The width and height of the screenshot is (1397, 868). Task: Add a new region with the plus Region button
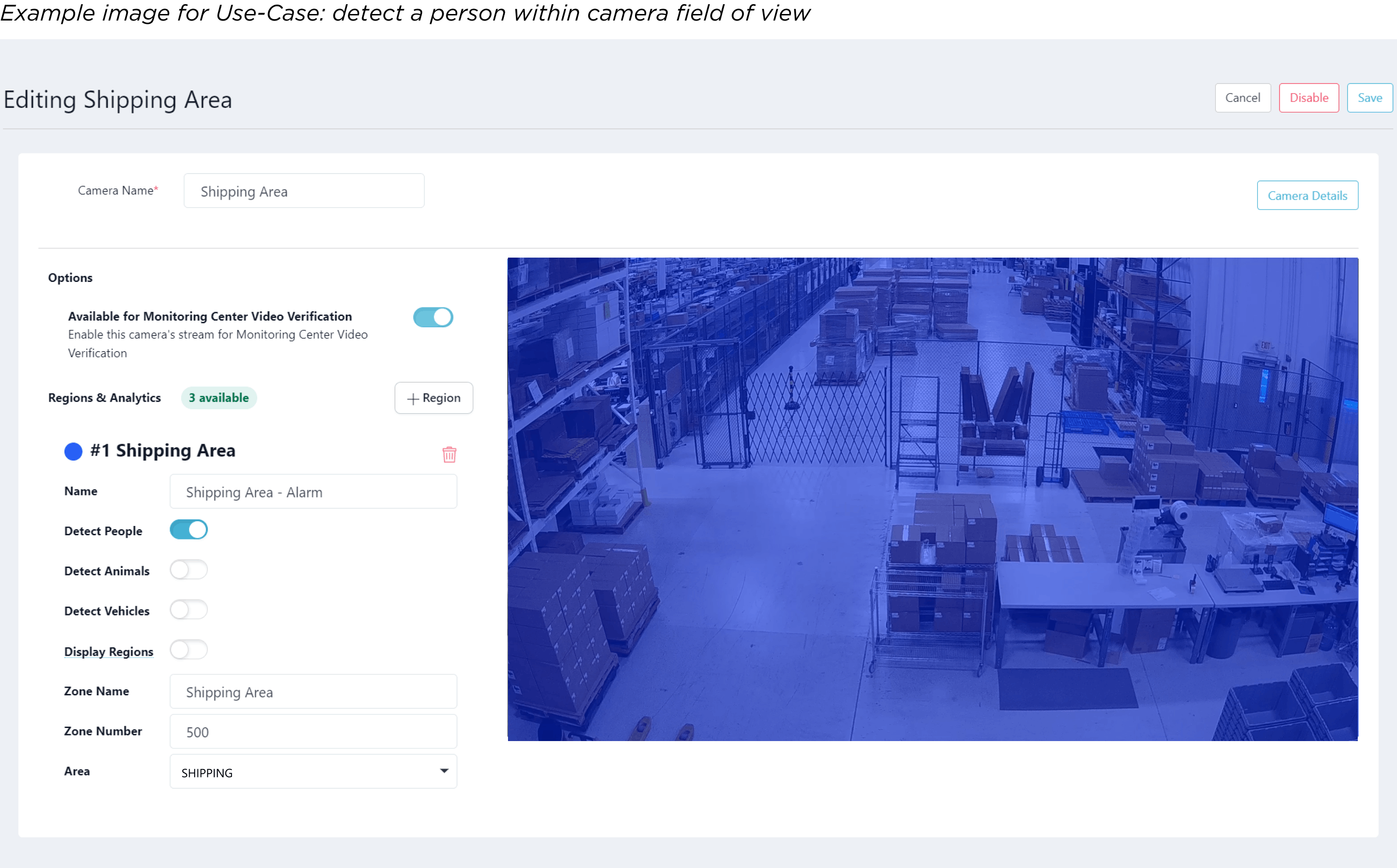click(433, 398)
